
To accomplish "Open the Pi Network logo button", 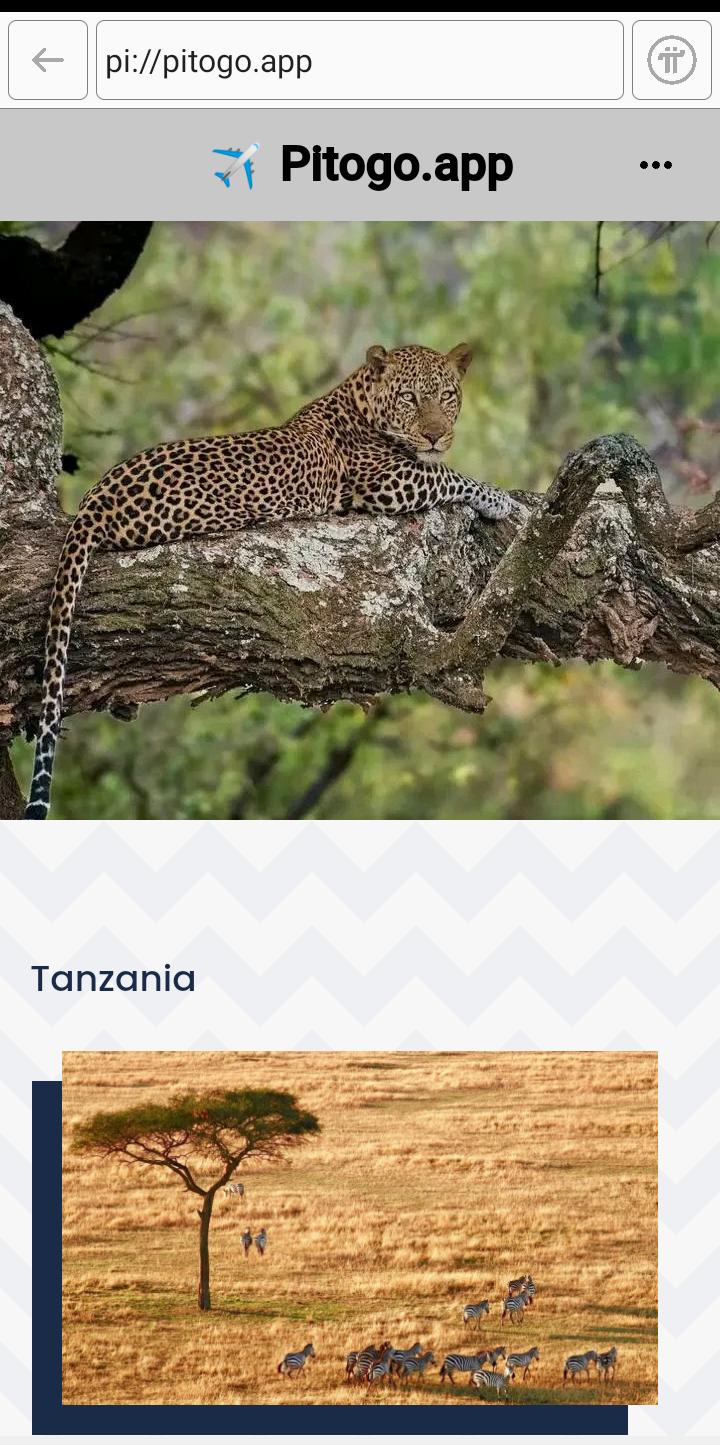I will pos(672,60).
